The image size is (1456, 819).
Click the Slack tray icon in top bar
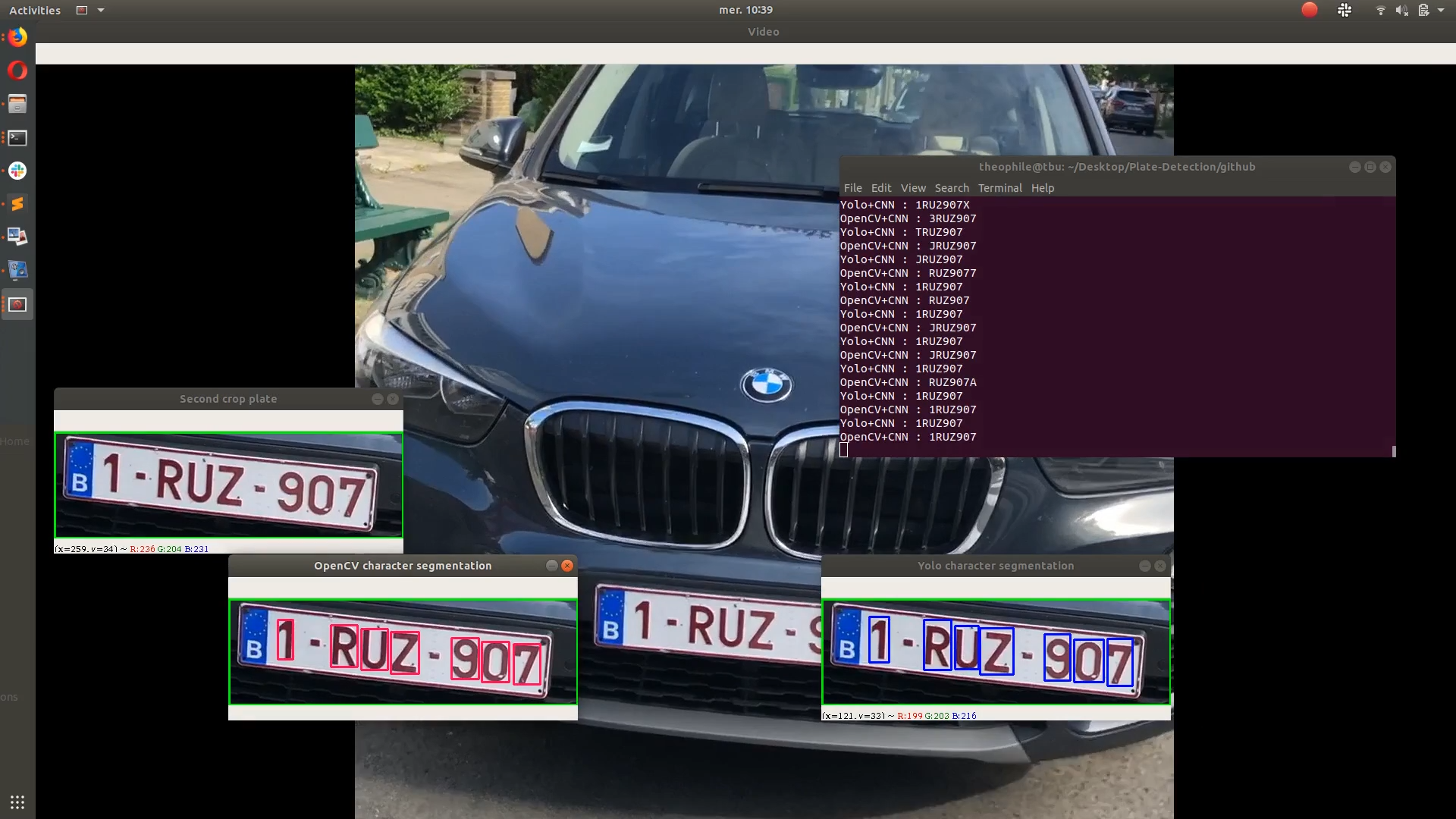click(x=1345, y=10)
